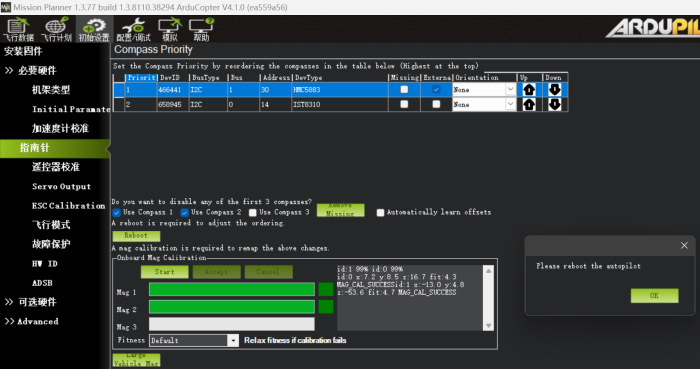Click the Reboot button
The image size is (700, 369).
point(136,236)
